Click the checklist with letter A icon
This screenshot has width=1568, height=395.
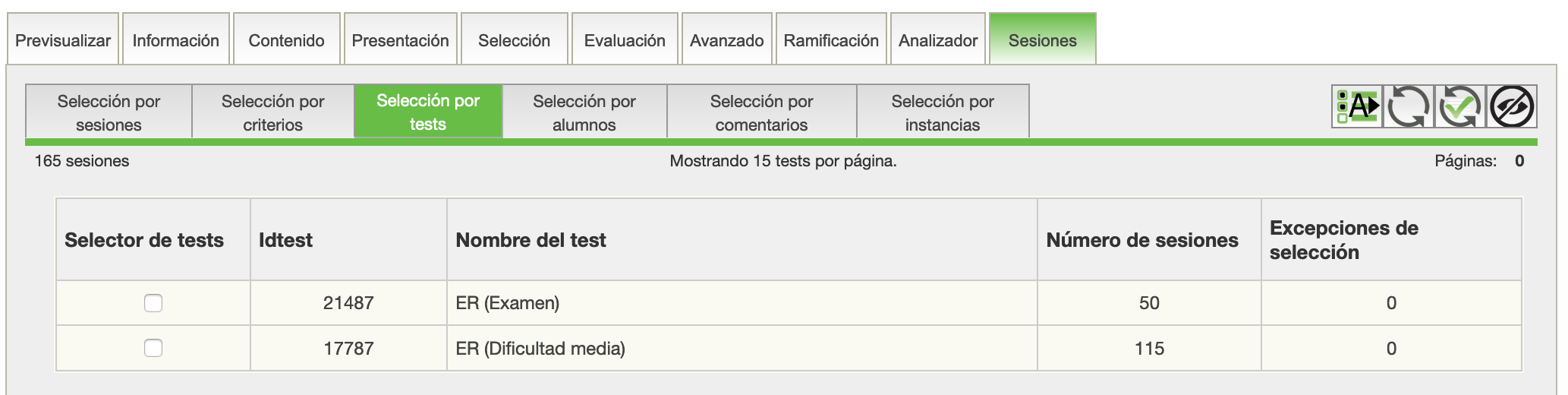[1356, 106]
